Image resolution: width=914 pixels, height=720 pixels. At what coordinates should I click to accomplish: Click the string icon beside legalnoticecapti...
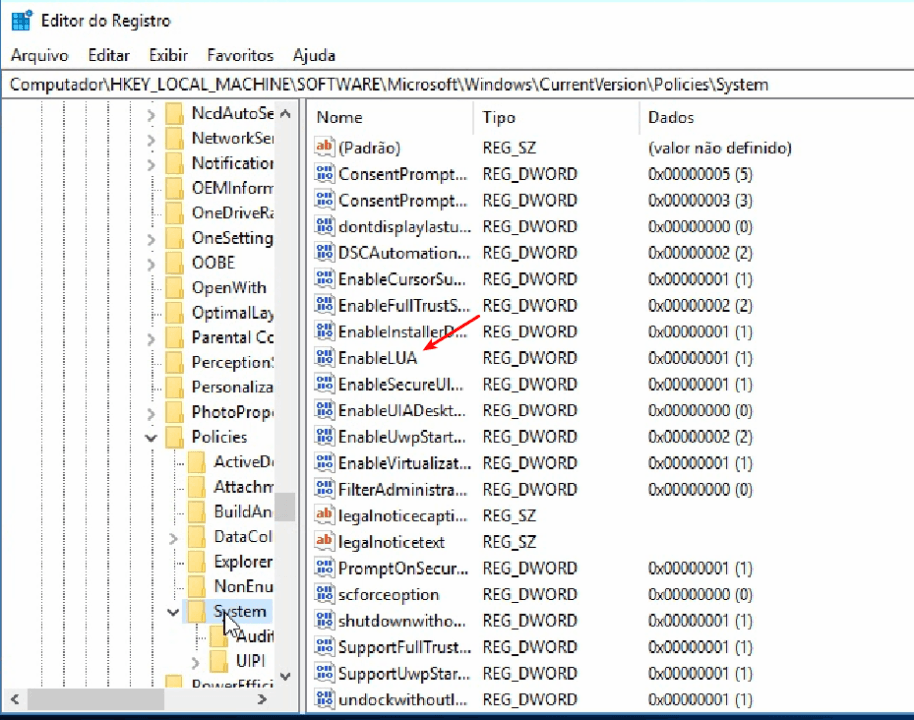tap(324, 515)
